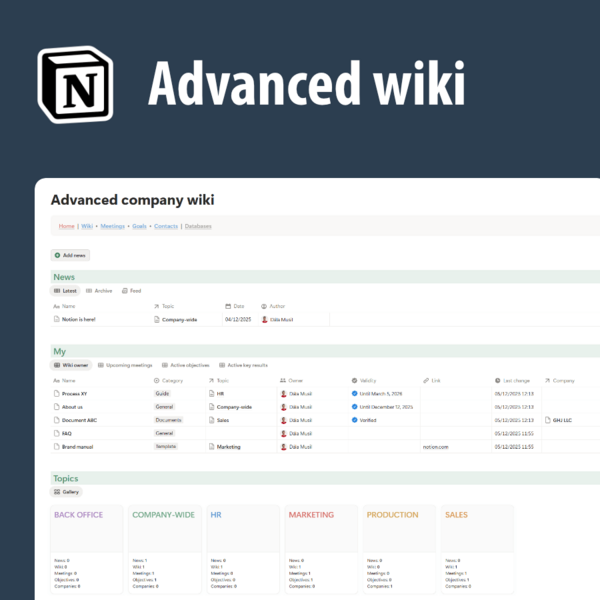Image resolution: width=600 pixels, height=600 pixels.
Task: Open the Databases navigation link
Action: [x=198, y=226]
